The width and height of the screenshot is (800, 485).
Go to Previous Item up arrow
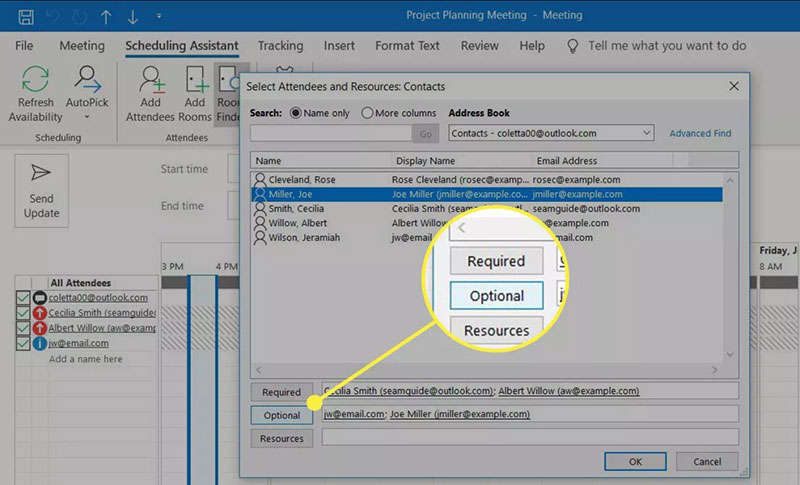[x=106, y=17]
